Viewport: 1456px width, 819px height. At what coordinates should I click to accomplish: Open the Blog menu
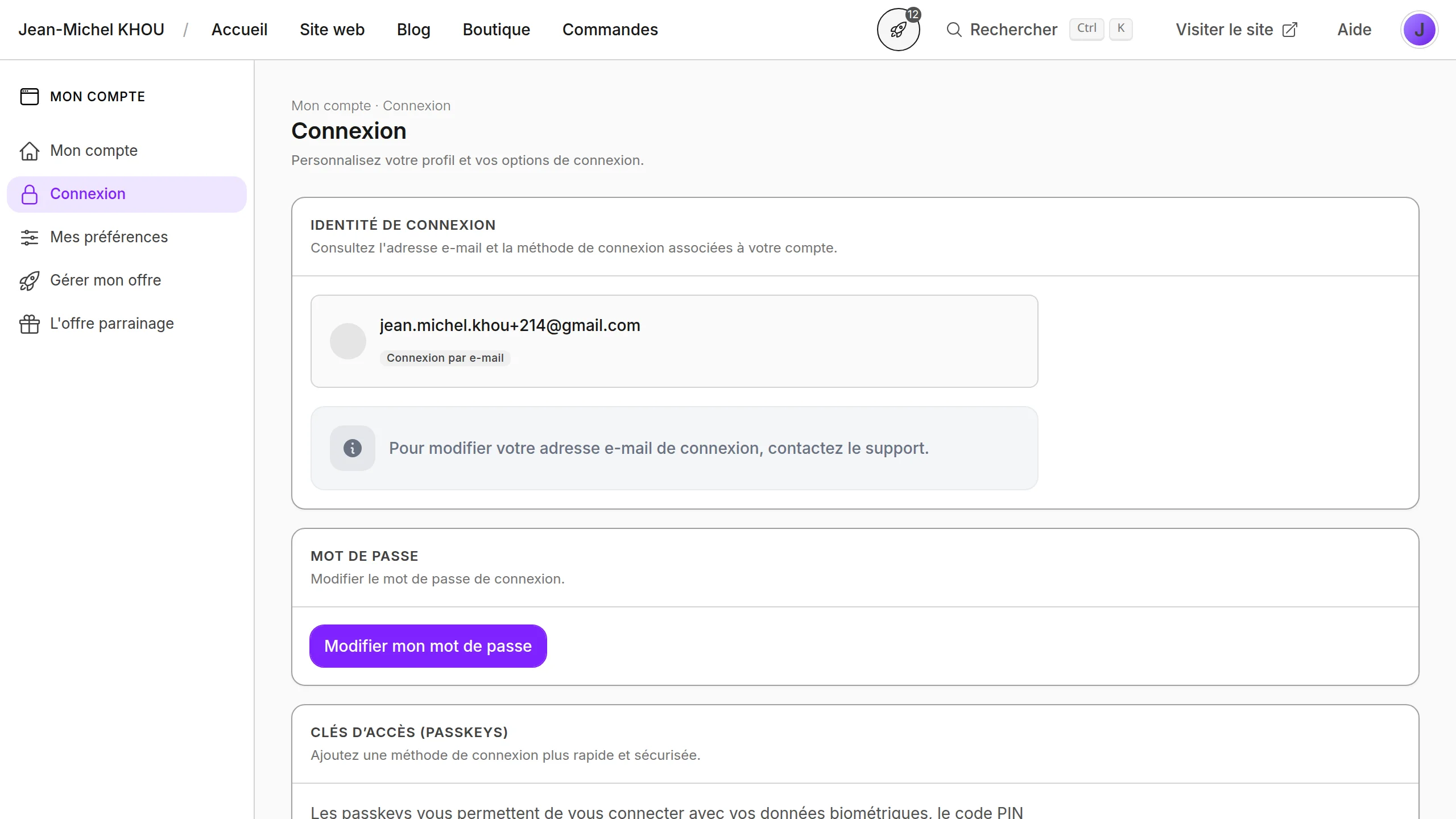[x=413, y=30]
